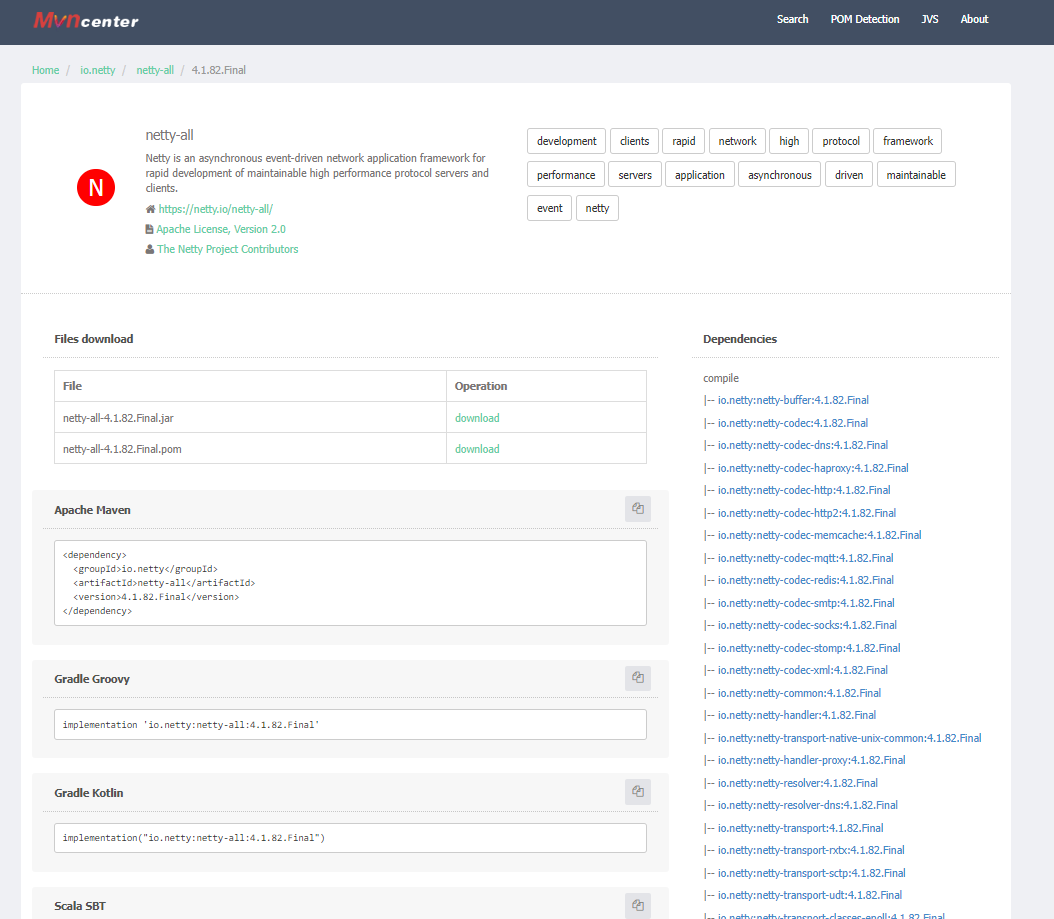
Task: Select the application tag
Action: pos(700,175)
